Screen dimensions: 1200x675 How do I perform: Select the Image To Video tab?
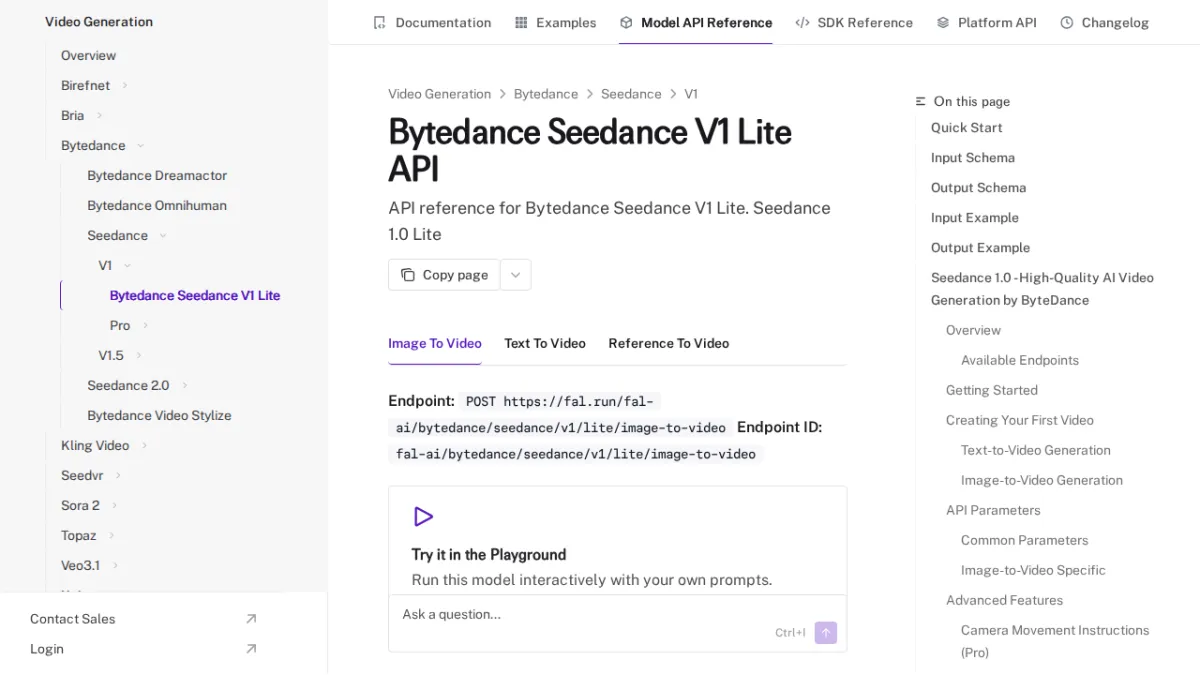tap(435, 343)
